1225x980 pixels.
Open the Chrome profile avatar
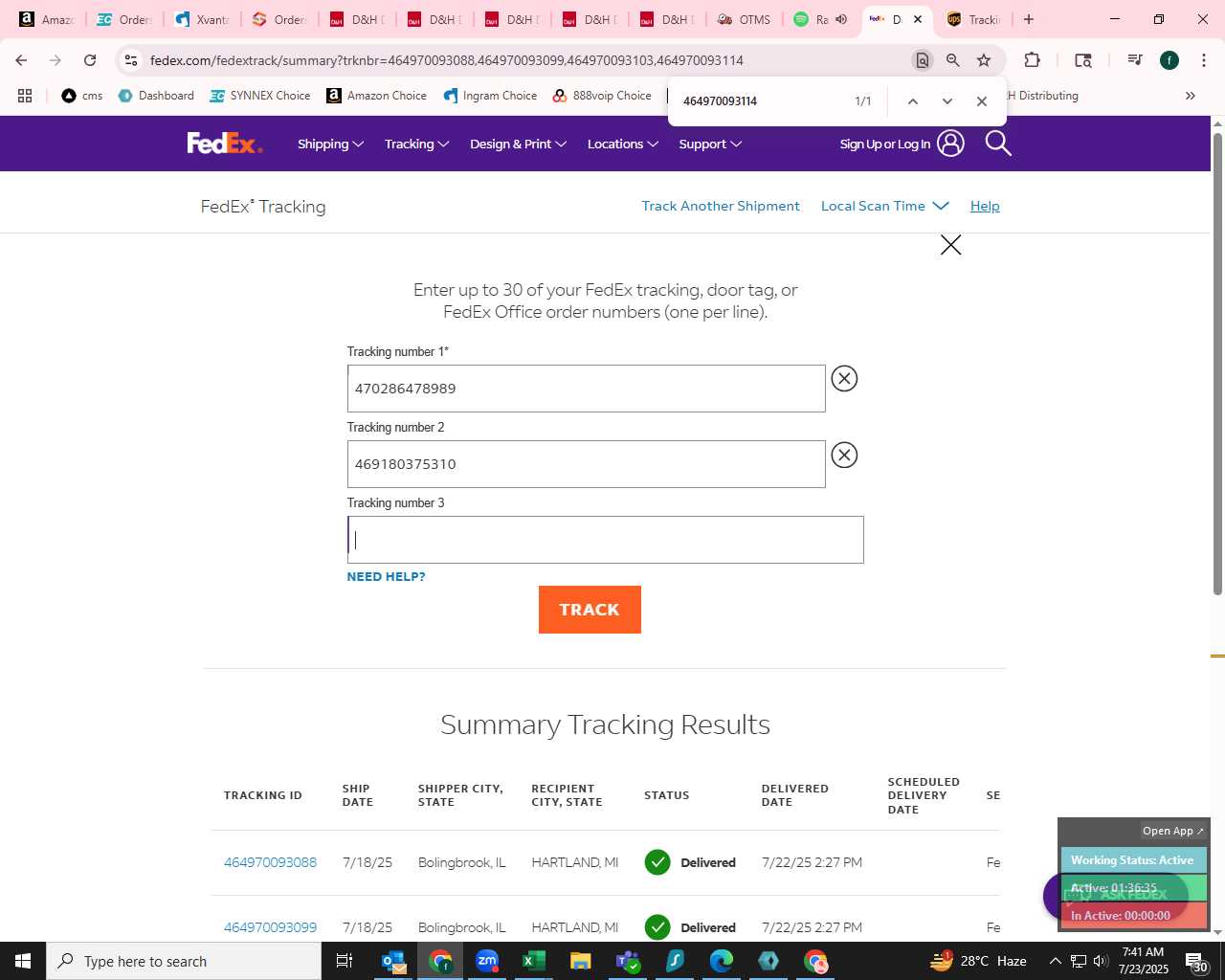pos(1169,60)
